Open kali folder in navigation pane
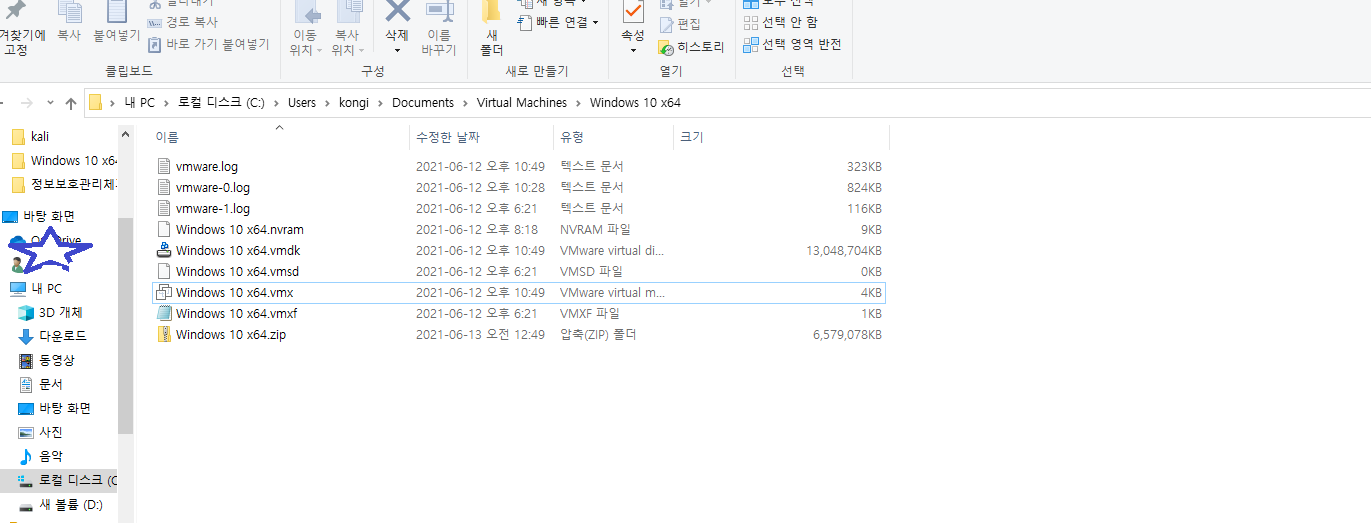 (x=40, y=136)
